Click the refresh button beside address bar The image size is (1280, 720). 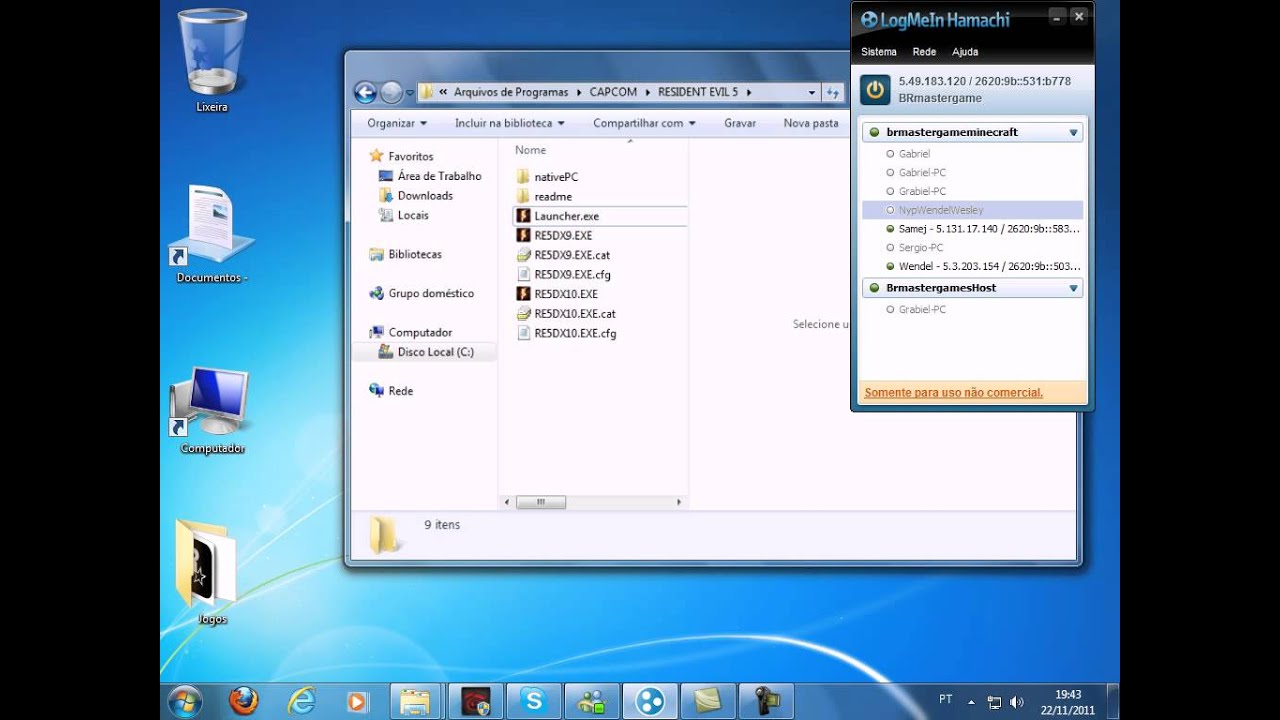pyautogui.click(x=832, y=92)
